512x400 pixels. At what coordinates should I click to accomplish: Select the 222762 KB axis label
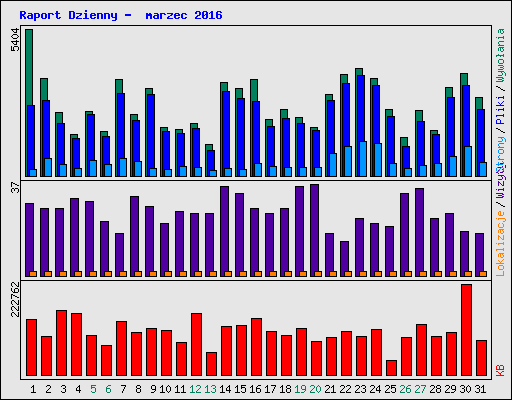[15, 299]
